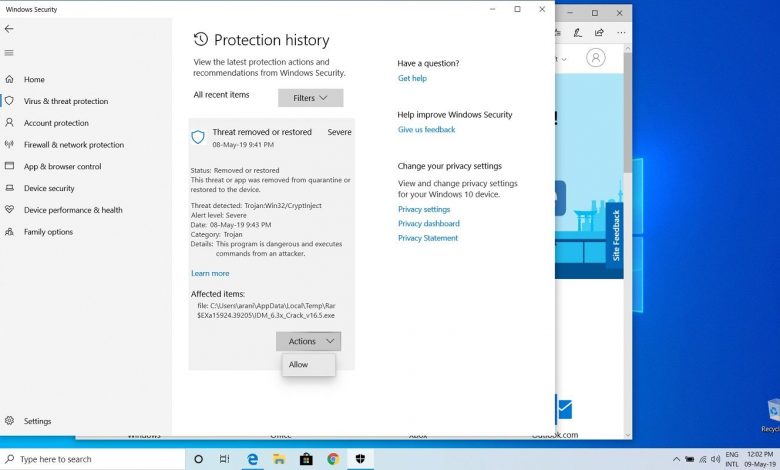Click the Family options people icon
This screenshot has height=470, width=780.
[x=9, y=231]
